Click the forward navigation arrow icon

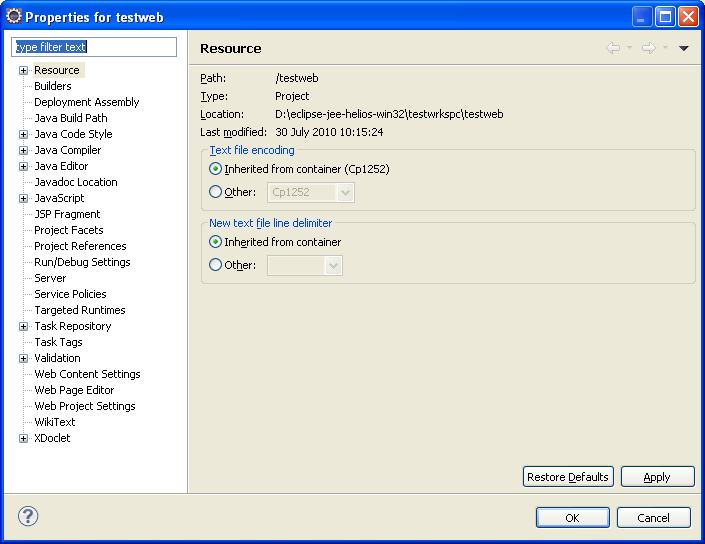click(x=648, y=48)
